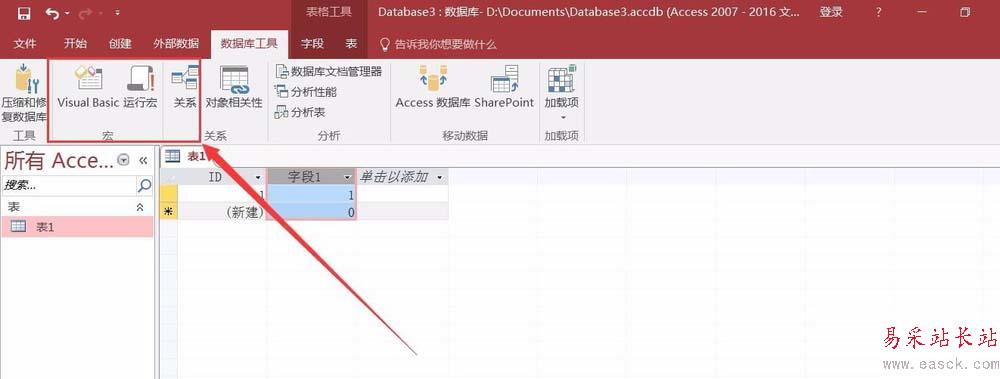
Task: Open the 字段1 column filter dropdown
Action: 348,177
